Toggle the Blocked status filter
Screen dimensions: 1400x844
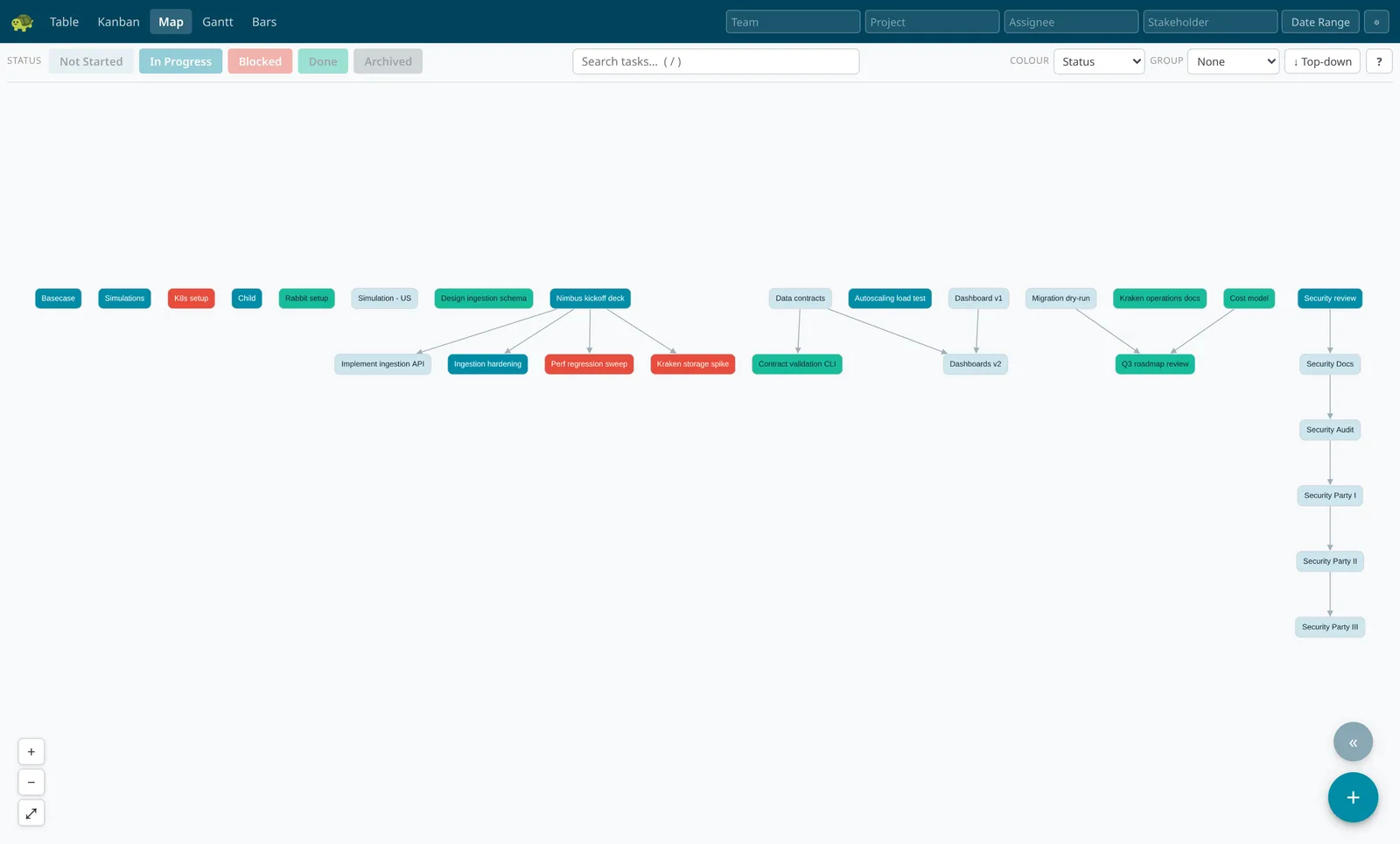(x=260, y=61)
